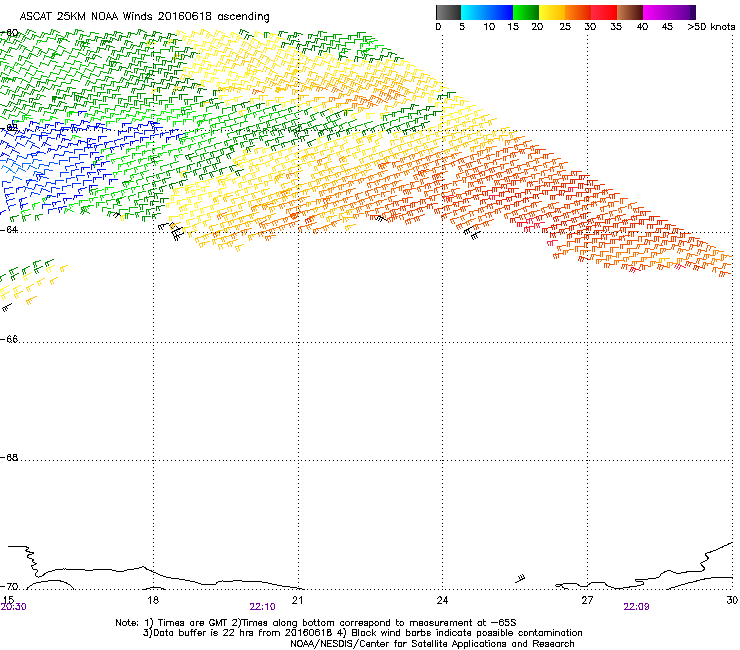Click the '35' label under the color bar
This screenshot has width=740, height=650.
[x=616, y=27]
